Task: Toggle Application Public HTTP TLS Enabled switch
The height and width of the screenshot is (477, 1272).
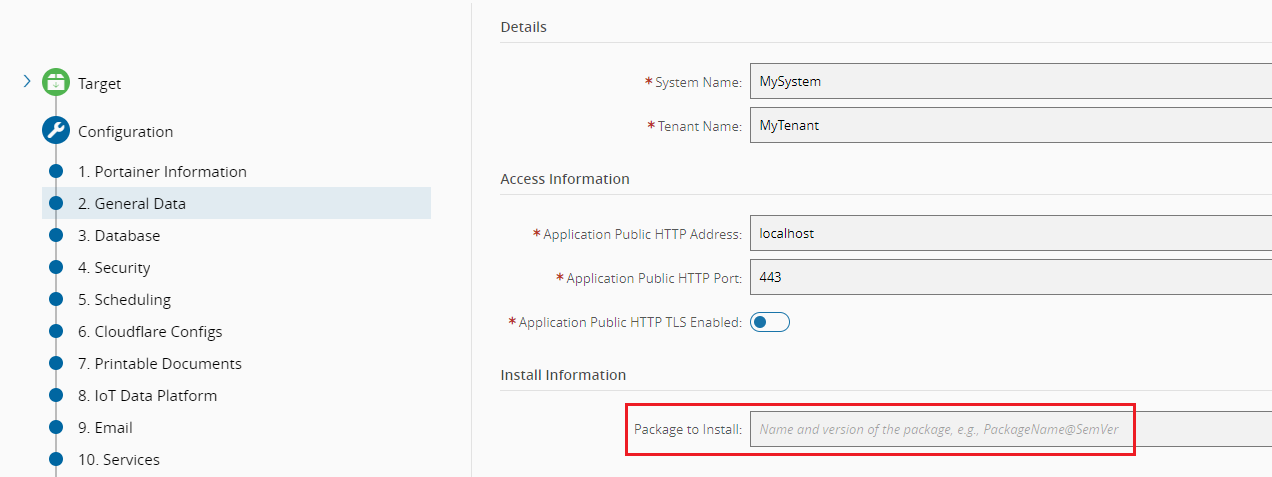Action: (769, 322)
